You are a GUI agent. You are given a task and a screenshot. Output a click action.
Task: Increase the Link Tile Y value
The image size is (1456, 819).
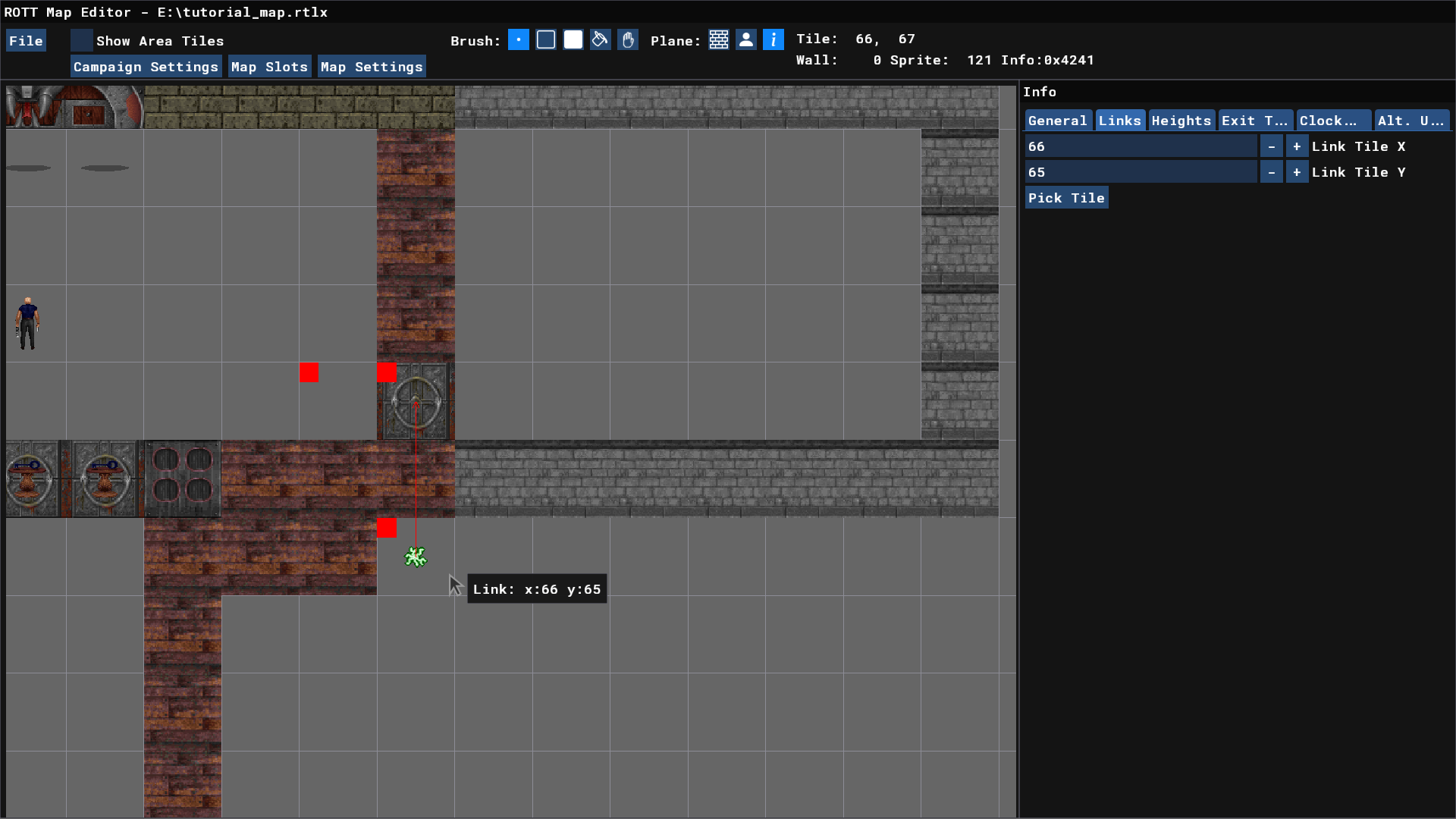[1297, 172]
